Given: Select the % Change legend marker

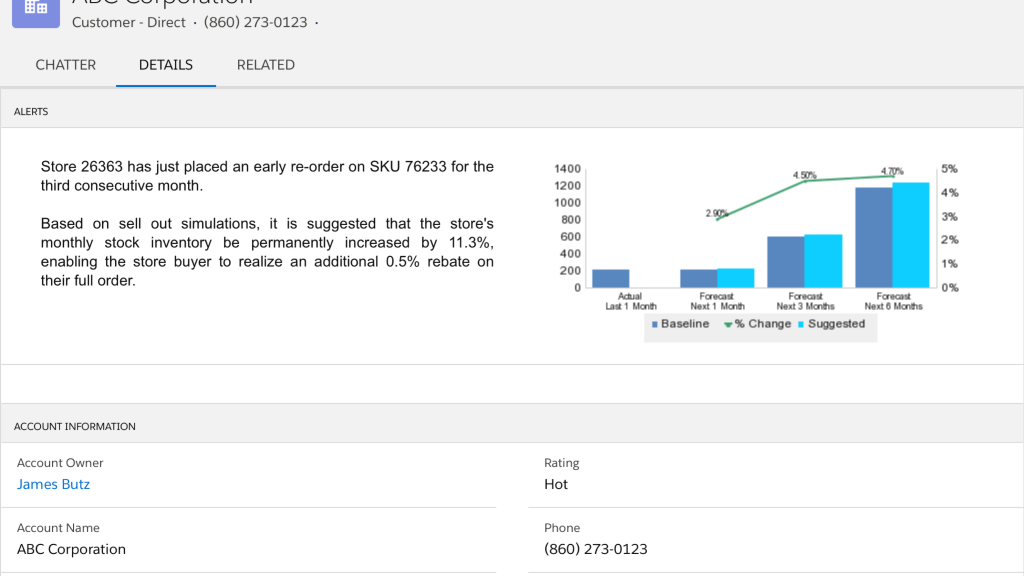Looking at the screenshot, I should coord(727,324).
